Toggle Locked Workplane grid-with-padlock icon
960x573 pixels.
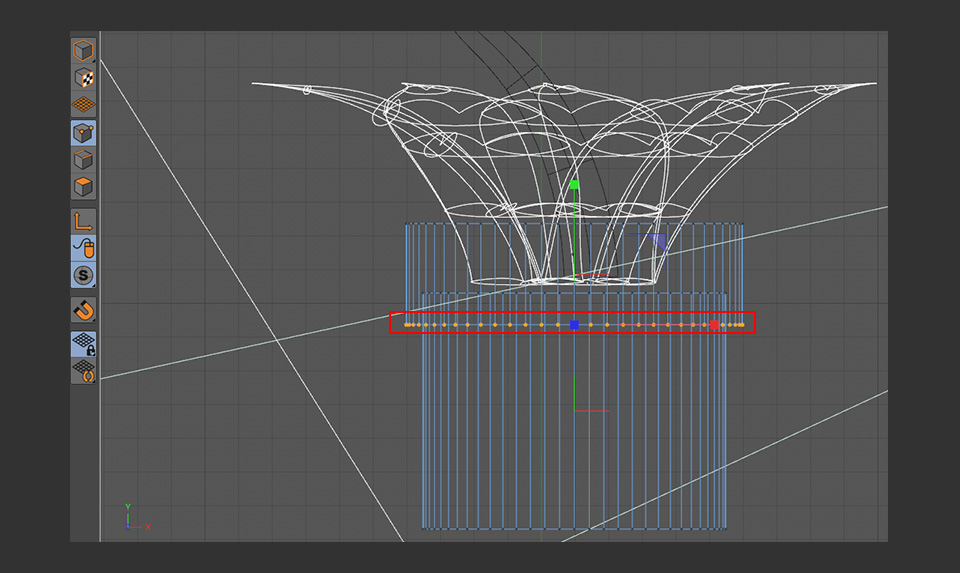[x=83, y=344]
